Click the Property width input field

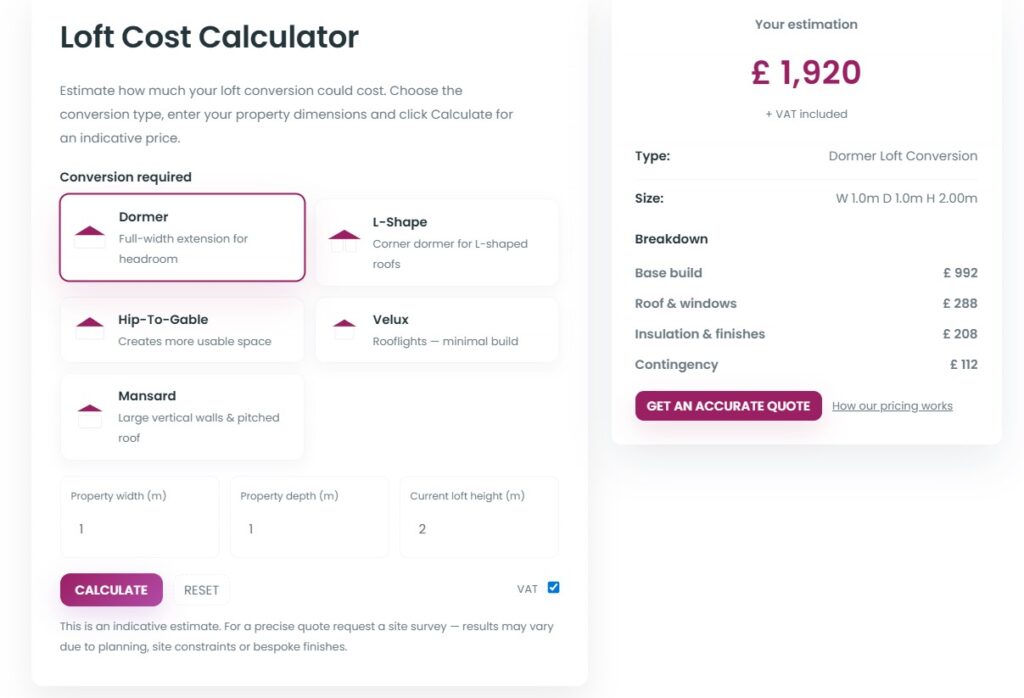(139, 528)
